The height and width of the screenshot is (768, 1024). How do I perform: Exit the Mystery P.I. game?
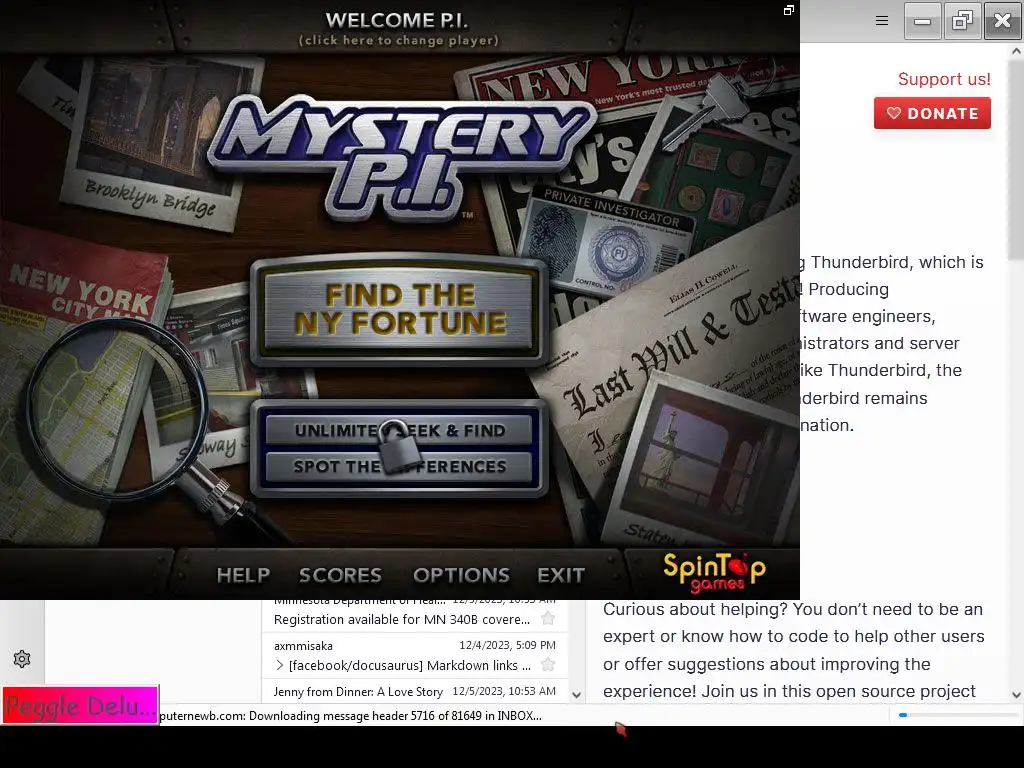(x=561, y=575)
